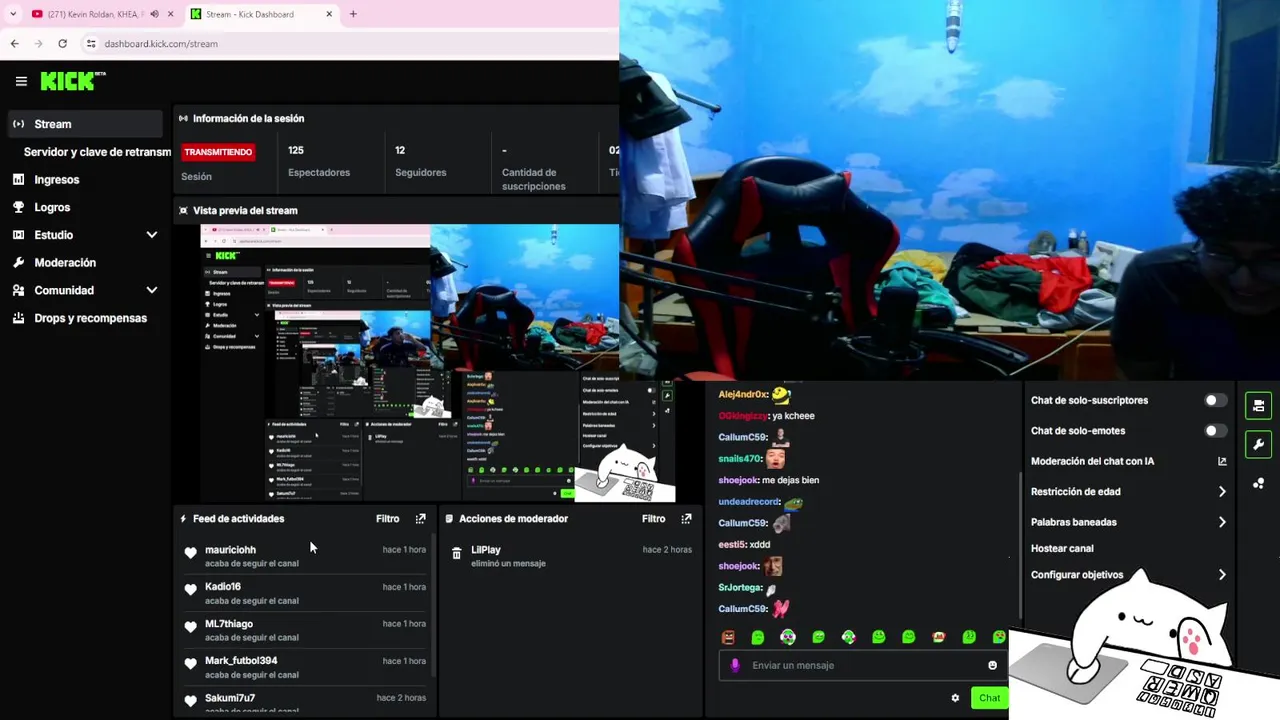
Task: Open chat settings gear beside Chat button
Action: [955, 698]
